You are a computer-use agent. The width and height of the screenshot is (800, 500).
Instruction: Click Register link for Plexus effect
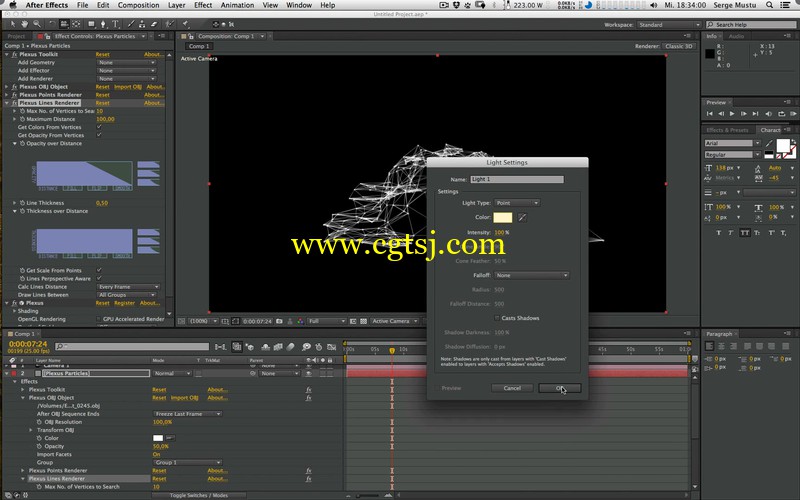pos(124,303)
